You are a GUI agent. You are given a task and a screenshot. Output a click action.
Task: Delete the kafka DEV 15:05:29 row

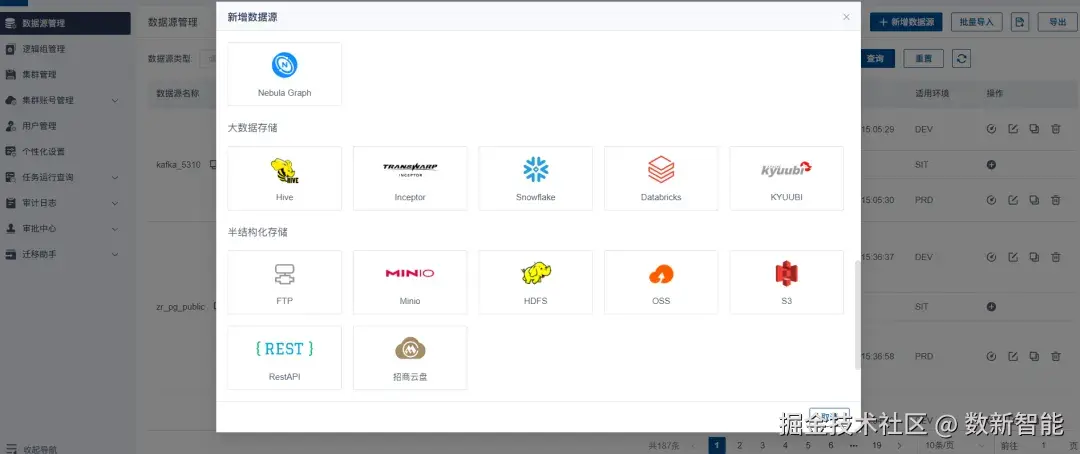[1055, 129]
